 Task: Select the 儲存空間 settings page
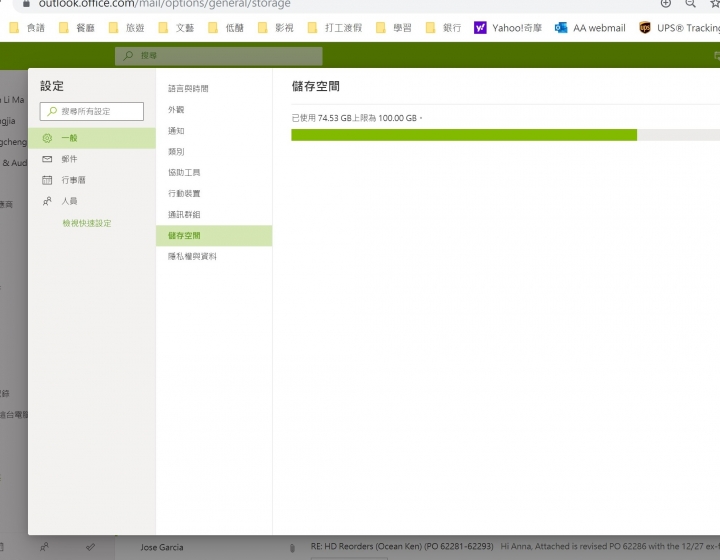pos(214,235)
